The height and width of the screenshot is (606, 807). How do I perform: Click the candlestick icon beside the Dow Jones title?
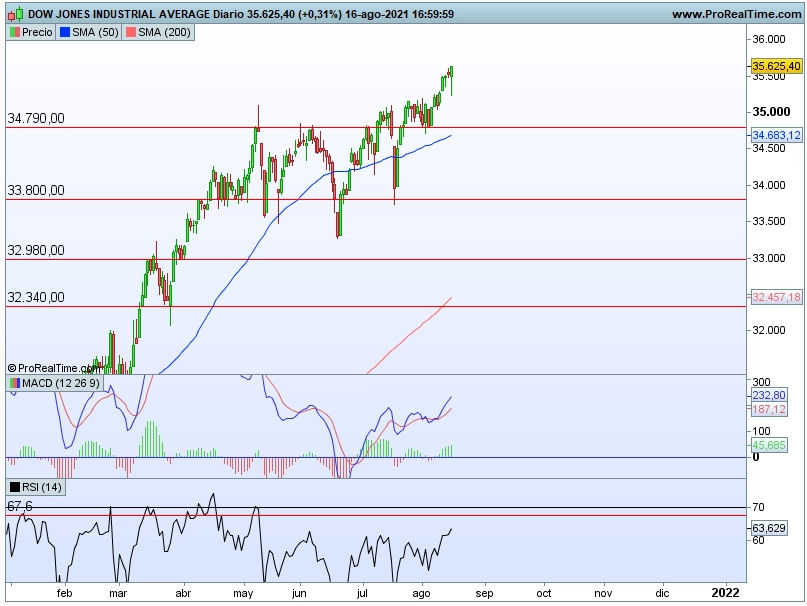click(x=16, y=14)
